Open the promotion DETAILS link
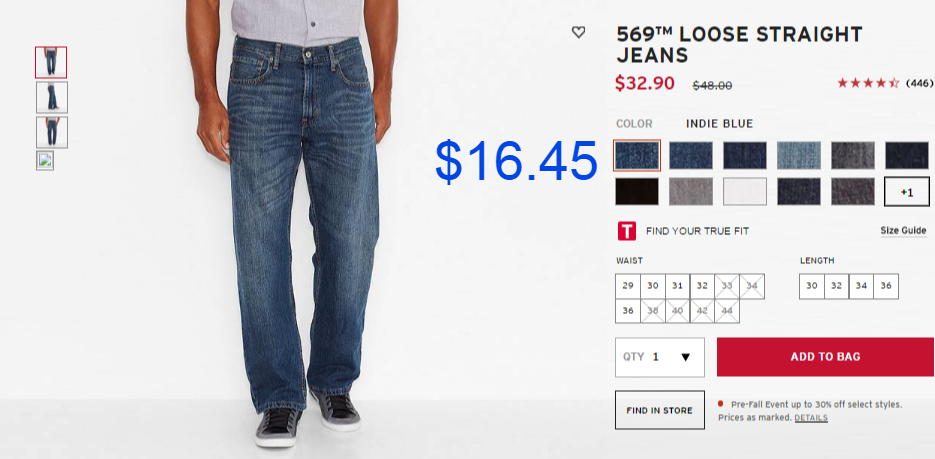The image size is (935, 459). tap(811, 418)
